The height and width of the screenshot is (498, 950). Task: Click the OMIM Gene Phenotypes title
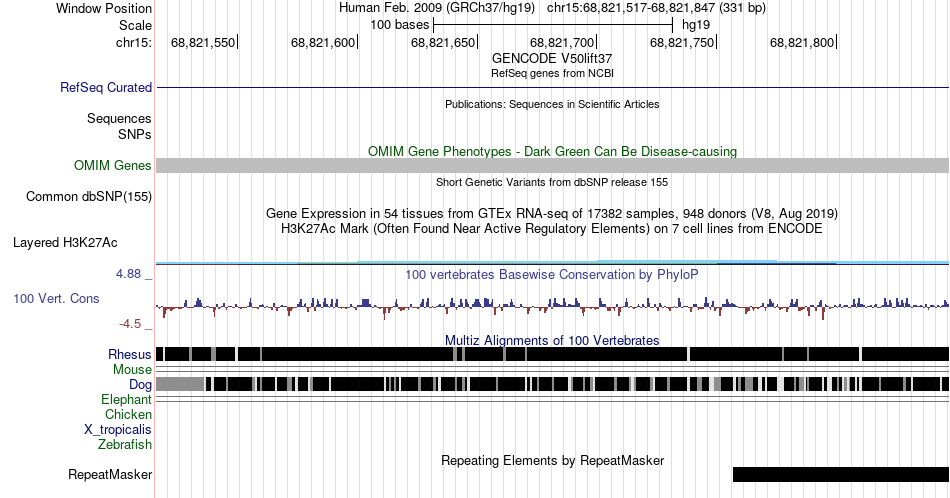(x=552, y=151)
